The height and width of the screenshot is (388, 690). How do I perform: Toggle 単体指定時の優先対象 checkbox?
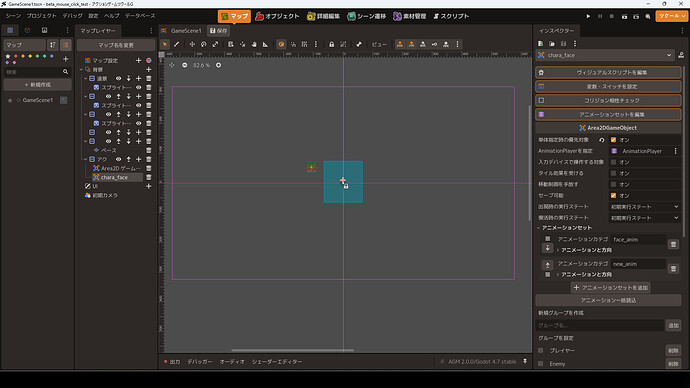(x=613, y=140)
